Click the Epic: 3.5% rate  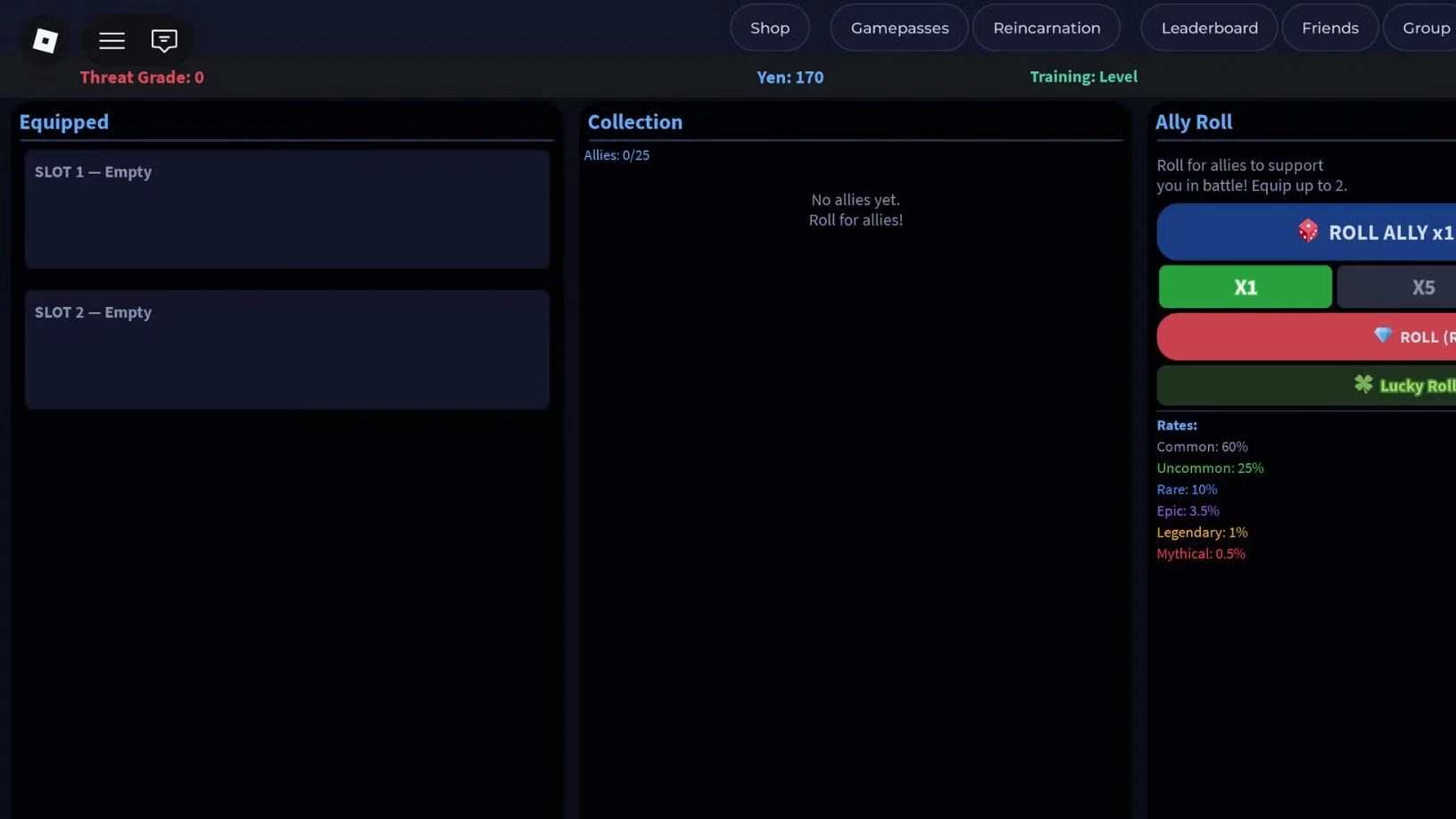1187,511
